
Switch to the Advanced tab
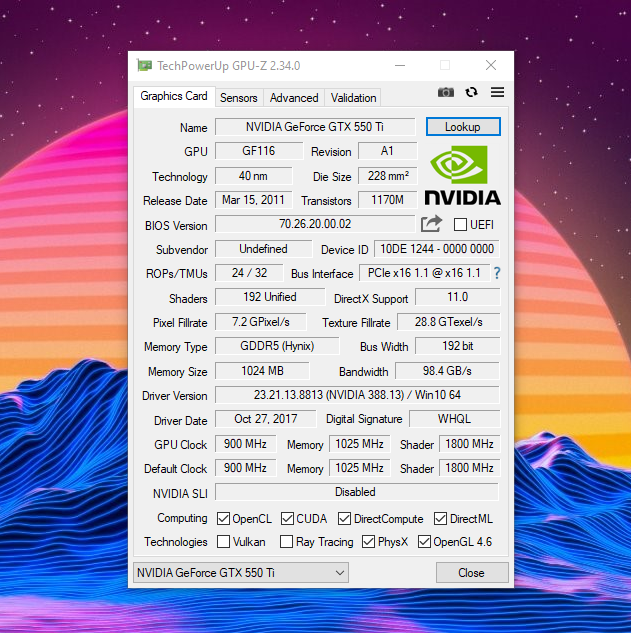(x=294, y=98)
